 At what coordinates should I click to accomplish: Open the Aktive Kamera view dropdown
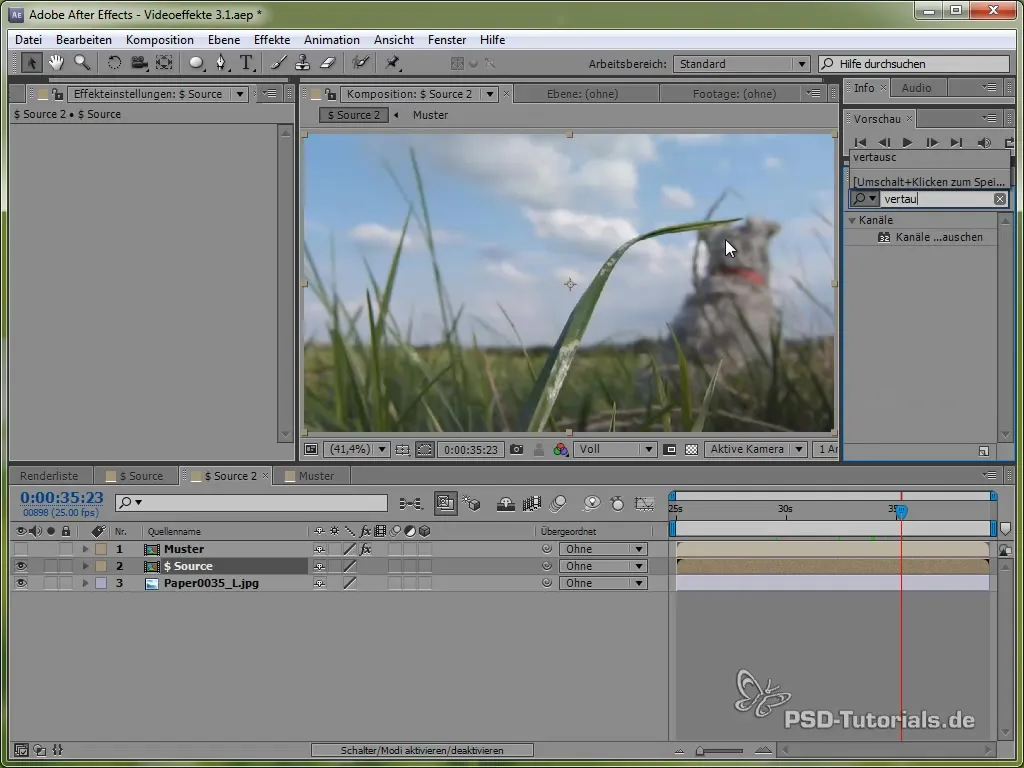[756, 449]
